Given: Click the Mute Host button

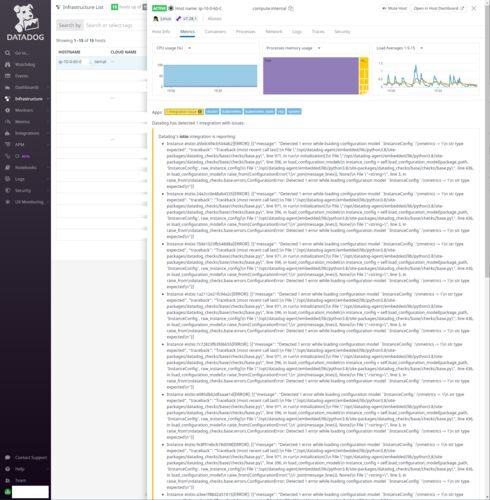Looking at the screenshot, I should click(x=394, y=8).
